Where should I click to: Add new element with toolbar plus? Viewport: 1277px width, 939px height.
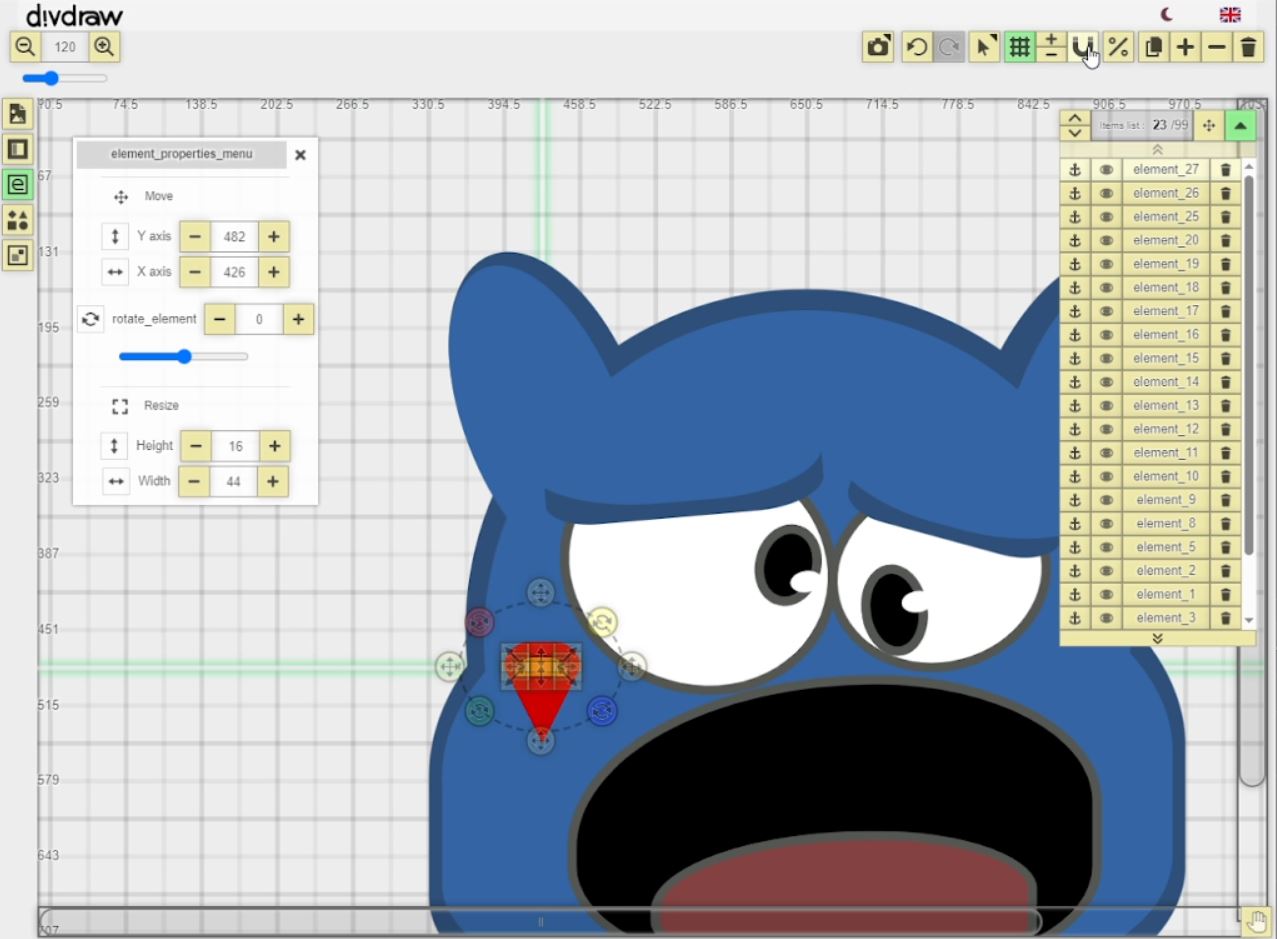coord(1185,47)
